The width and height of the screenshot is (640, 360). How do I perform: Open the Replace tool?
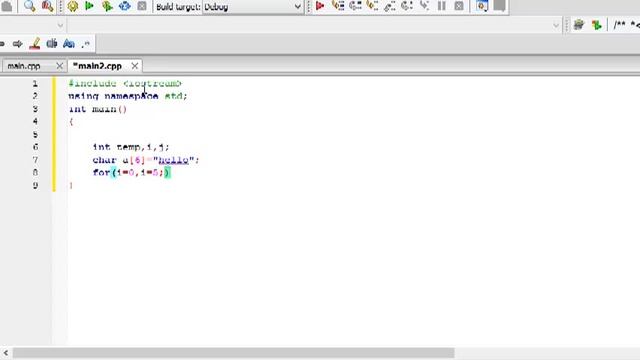click(47, 6)
